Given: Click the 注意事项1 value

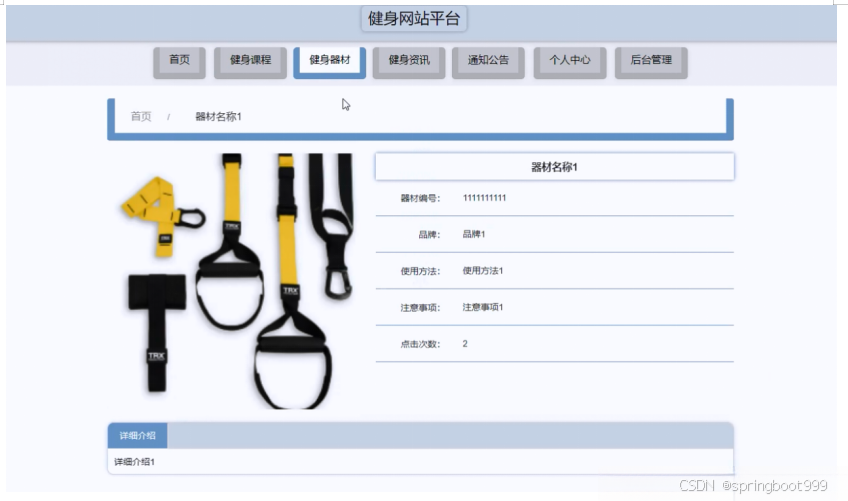Looking at the screenshot, I should (x=483, y=307).
